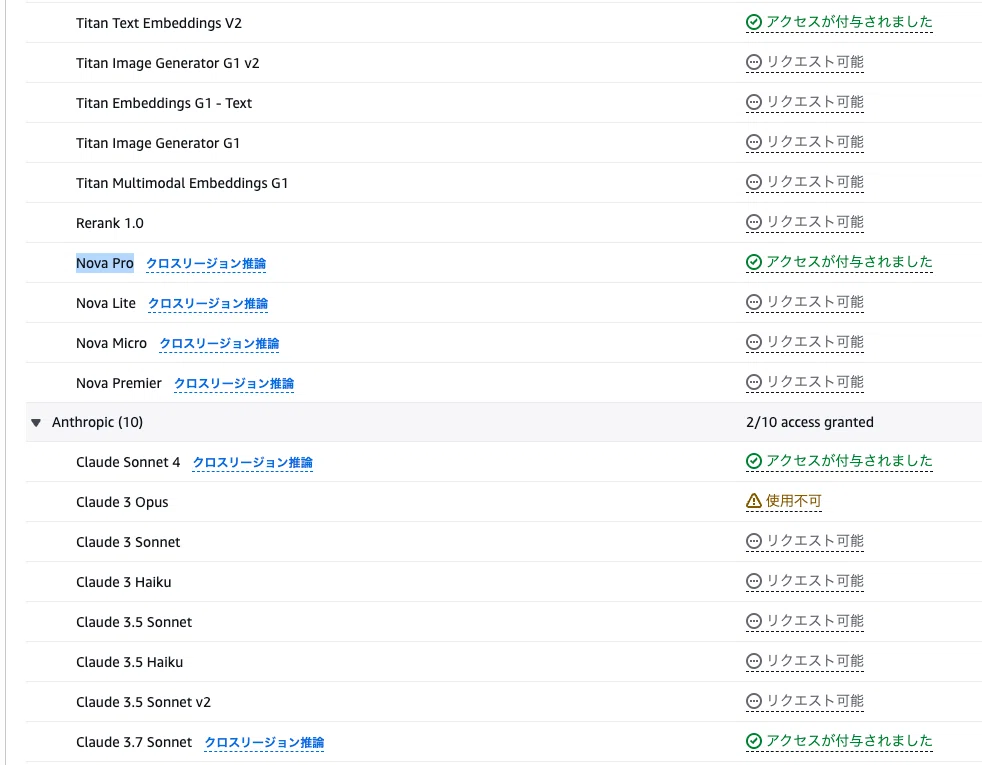Click the highlighted Nova Pro model name
Viewport: 982px width, 765px height.
tap(105, 264)
